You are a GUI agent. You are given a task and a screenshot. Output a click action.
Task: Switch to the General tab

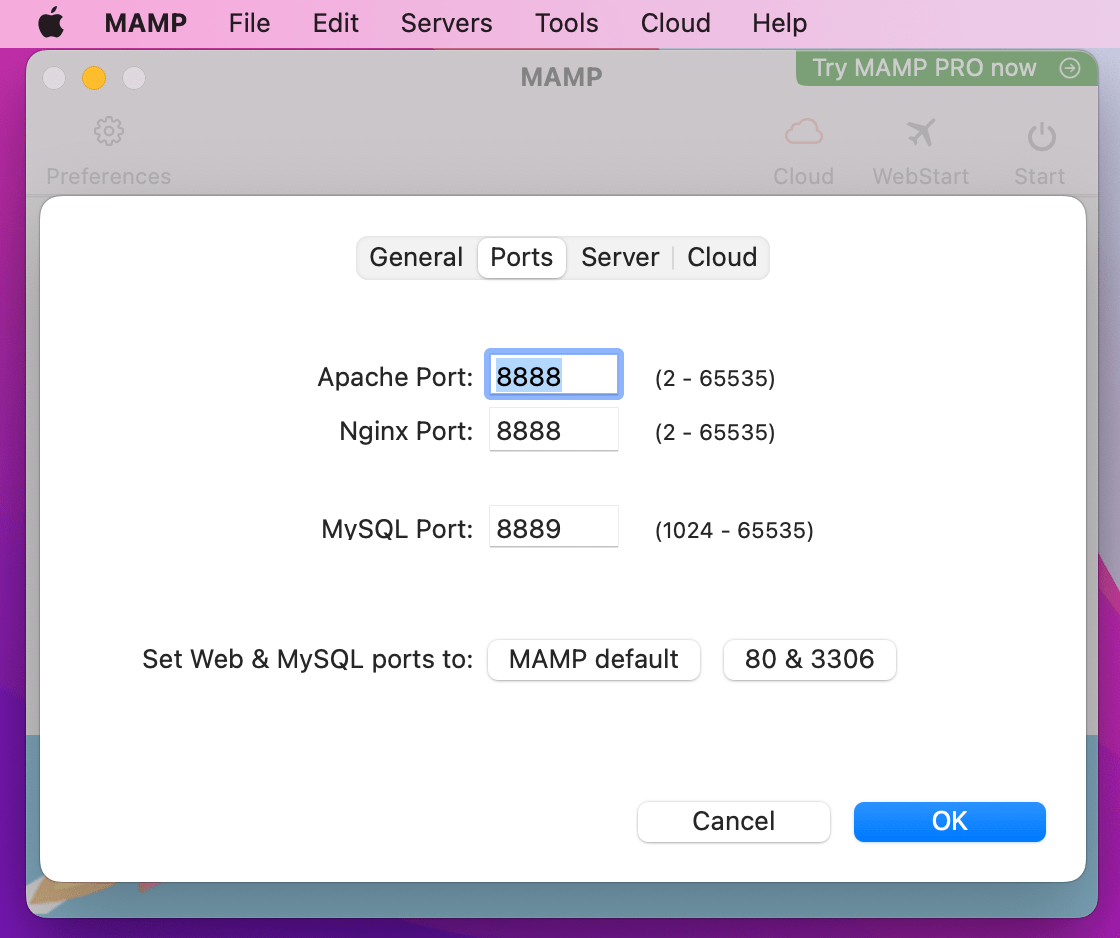point(415,257)
